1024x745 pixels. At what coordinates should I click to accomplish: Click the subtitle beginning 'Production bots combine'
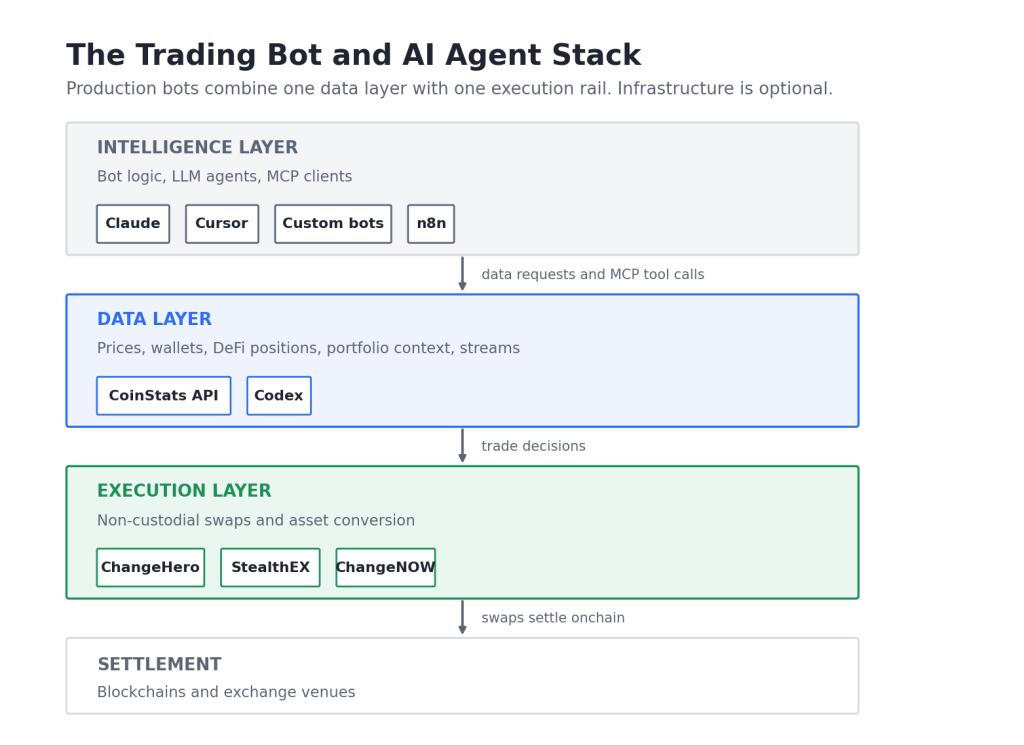[449, 89]
